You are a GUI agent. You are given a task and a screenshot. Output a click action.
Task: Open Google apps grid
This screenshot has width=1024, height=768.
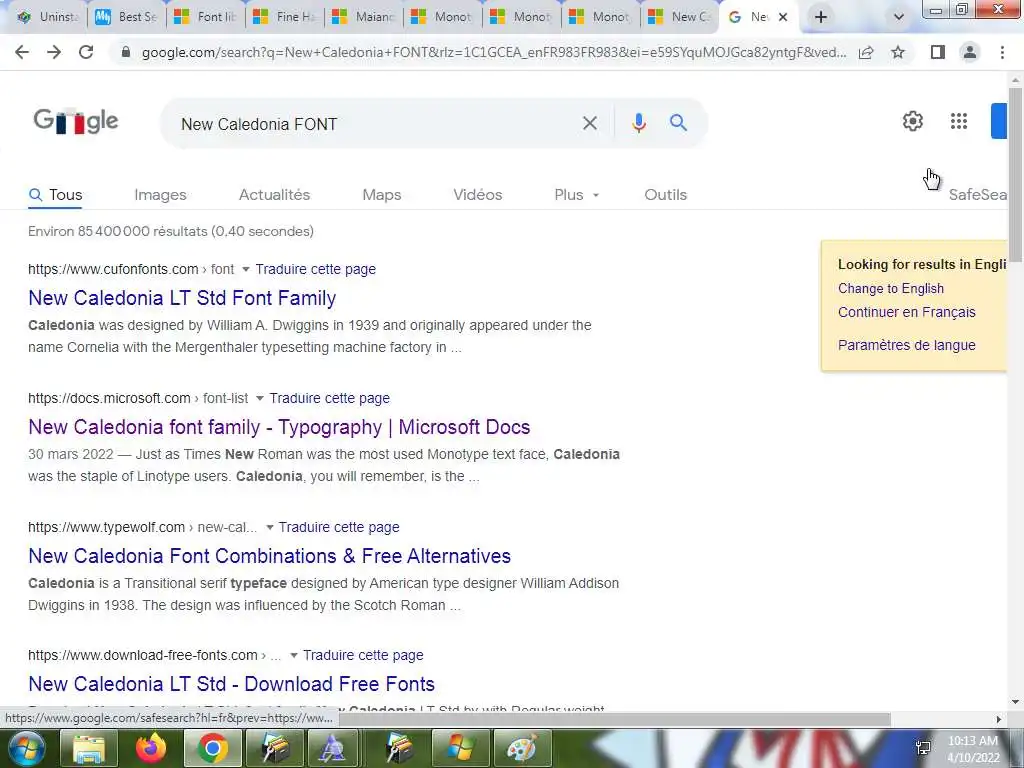click(959, 121)
